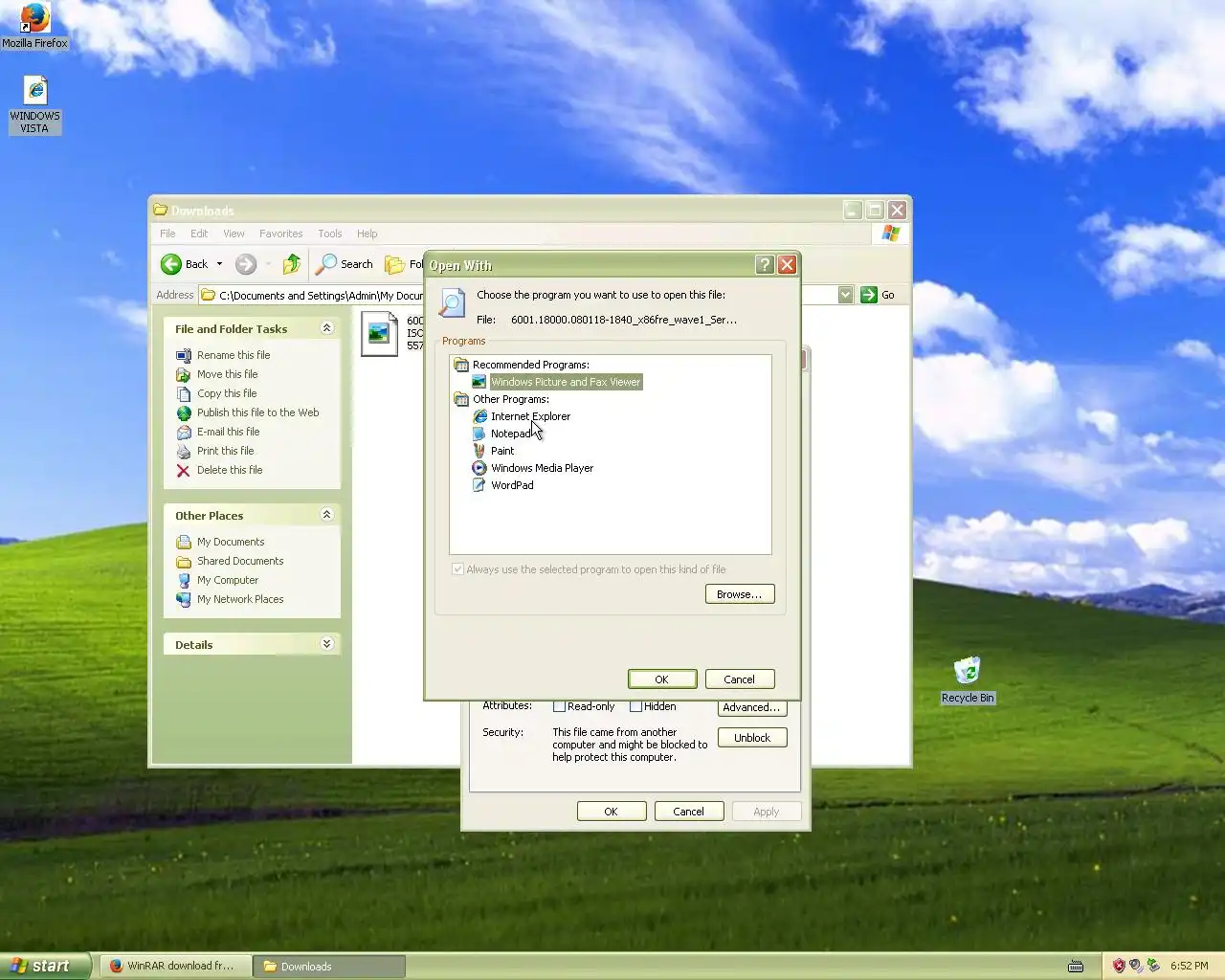Open My Computer in Other Places
Image resolution: width=1225 pixels, height=980 pixels.
pos(227,580)
